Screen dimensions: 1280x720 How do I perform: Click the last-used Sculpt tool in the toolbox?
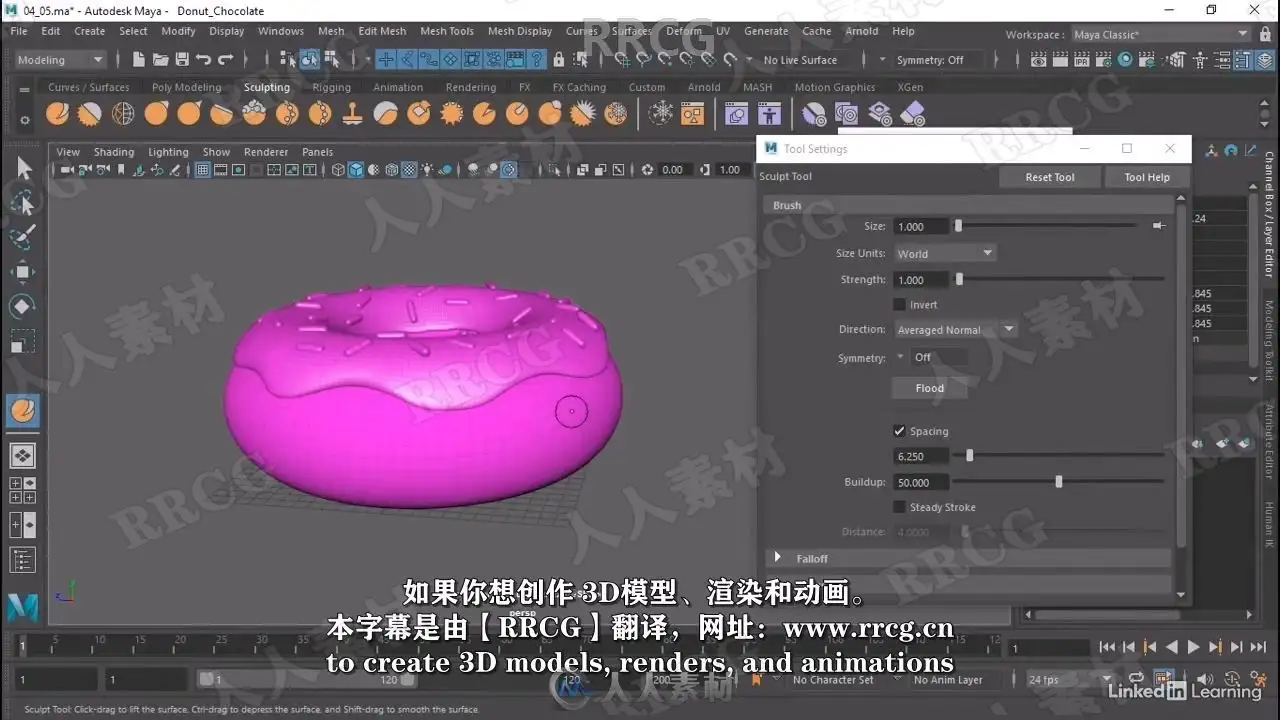(23, 410)
